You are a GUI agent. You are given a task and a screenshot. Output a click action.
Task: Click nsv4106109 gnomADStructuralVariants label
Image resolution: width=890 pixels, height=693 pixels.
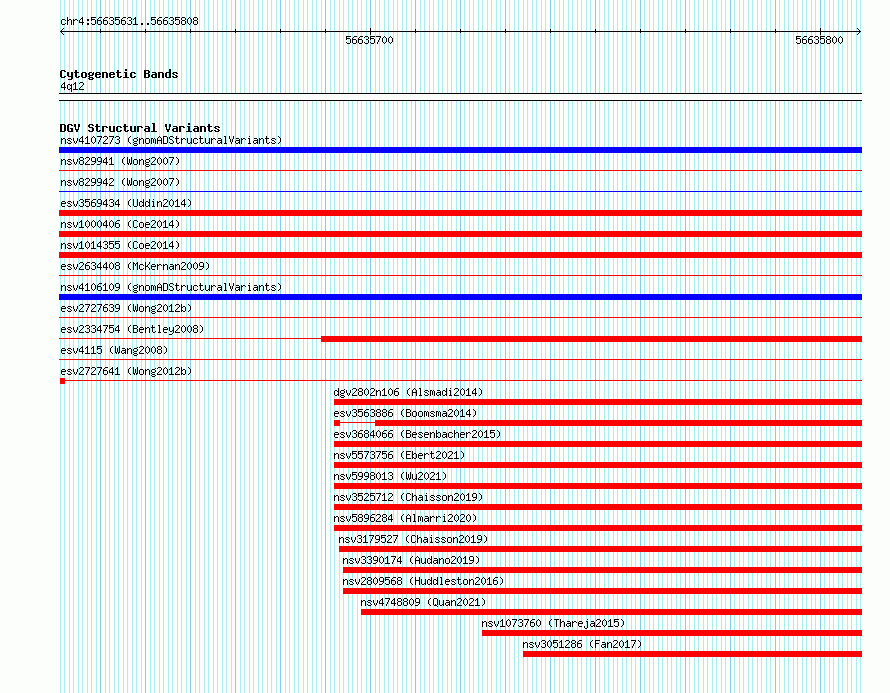(x=171, y=287)
